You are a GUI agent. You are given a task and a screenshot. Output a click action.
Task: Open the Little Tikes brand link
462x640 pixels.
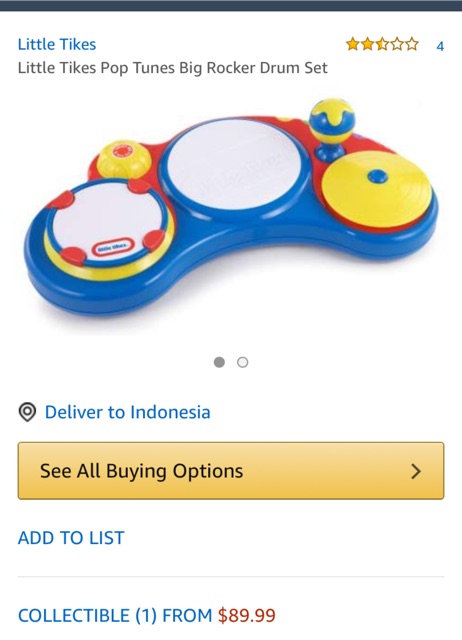point(57,44)
